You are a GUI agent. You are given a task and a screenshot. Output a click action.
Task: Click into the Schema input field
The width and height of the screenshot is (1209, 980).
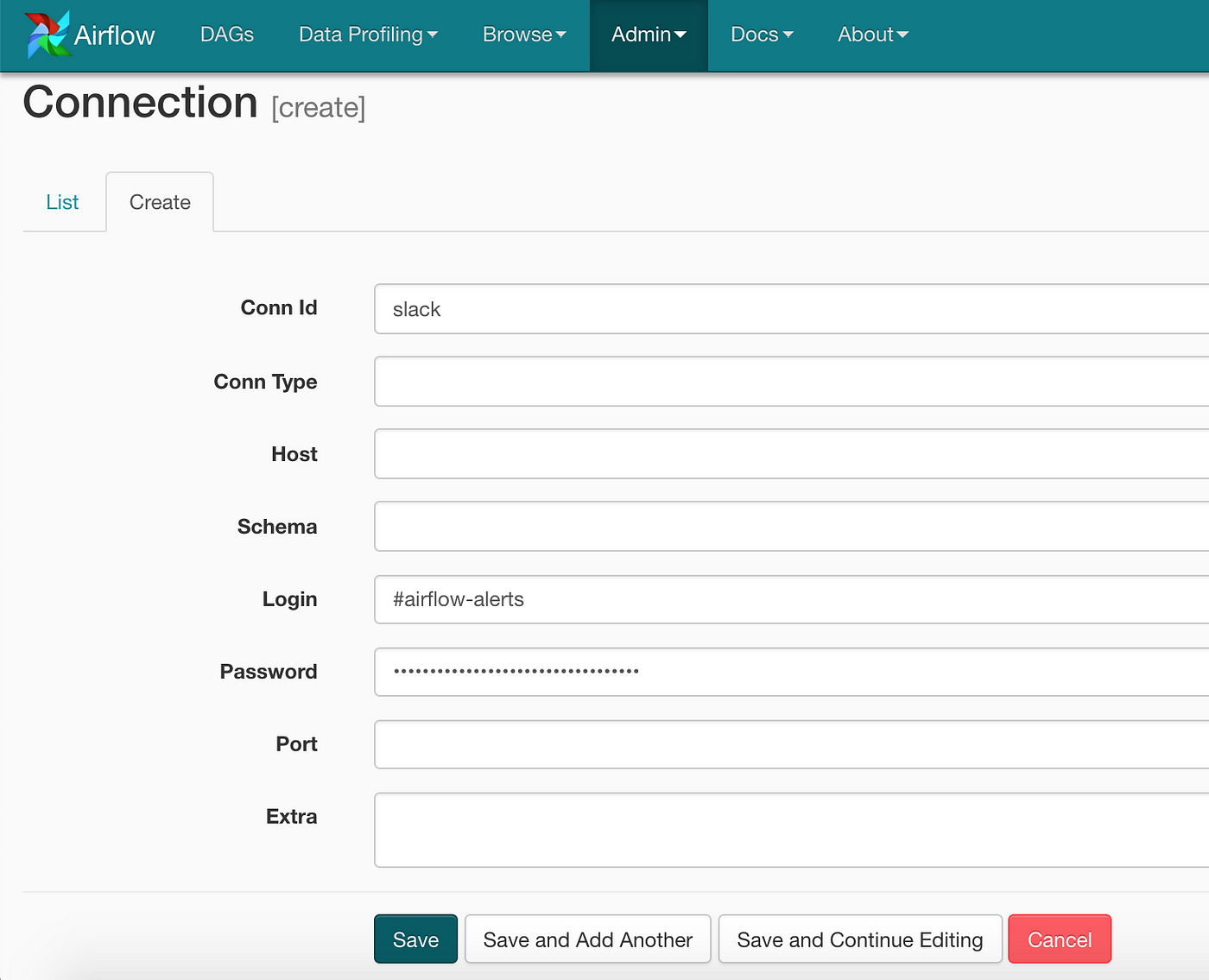tap(791, 527)
